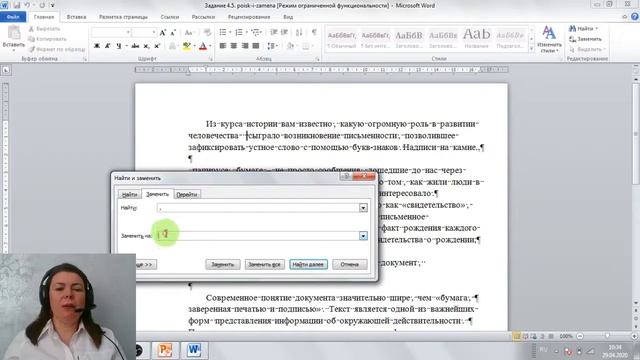Click RU language indicator in system tray

[543, 350]
